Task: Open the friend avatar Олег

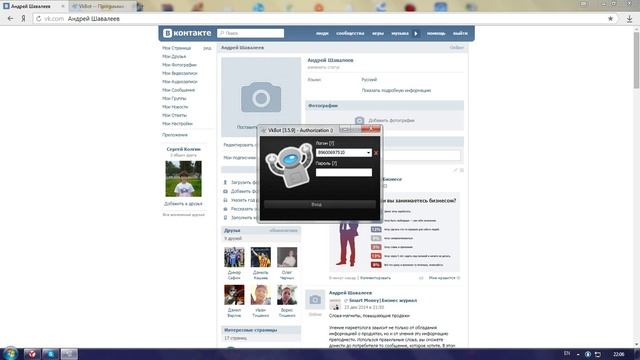Action: pos(287,257)
